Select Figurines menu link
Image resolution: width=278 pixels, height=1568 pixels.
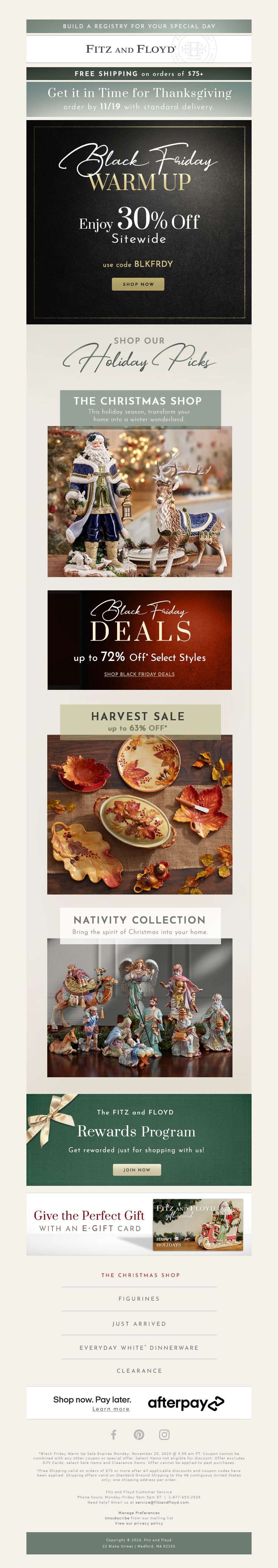[x=139, y=1298]
